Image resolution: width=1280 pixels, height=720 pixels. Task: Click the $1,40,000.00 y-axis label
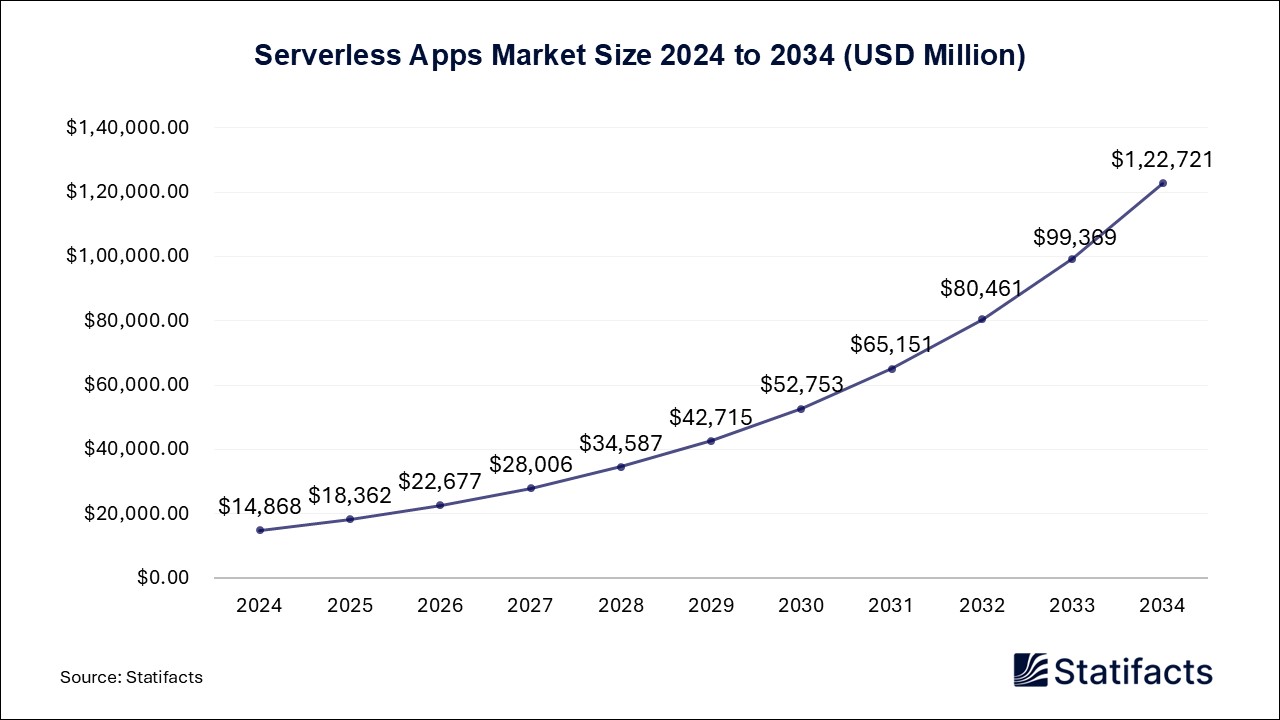[128, 128]
